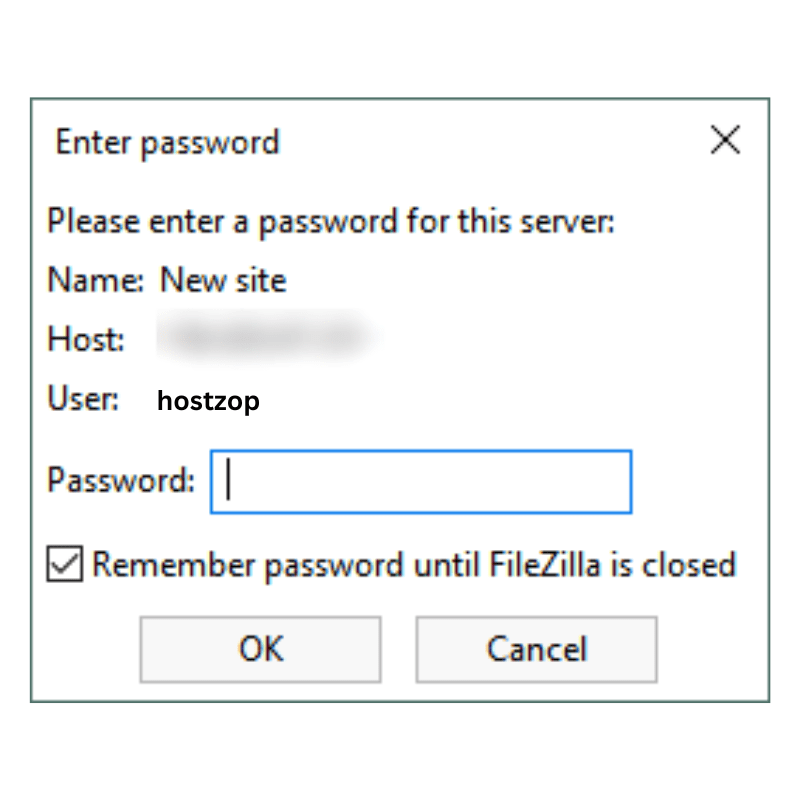Click the hostzop username text
The height and width of the screenshot is (800, 800).
coord(208,400)
